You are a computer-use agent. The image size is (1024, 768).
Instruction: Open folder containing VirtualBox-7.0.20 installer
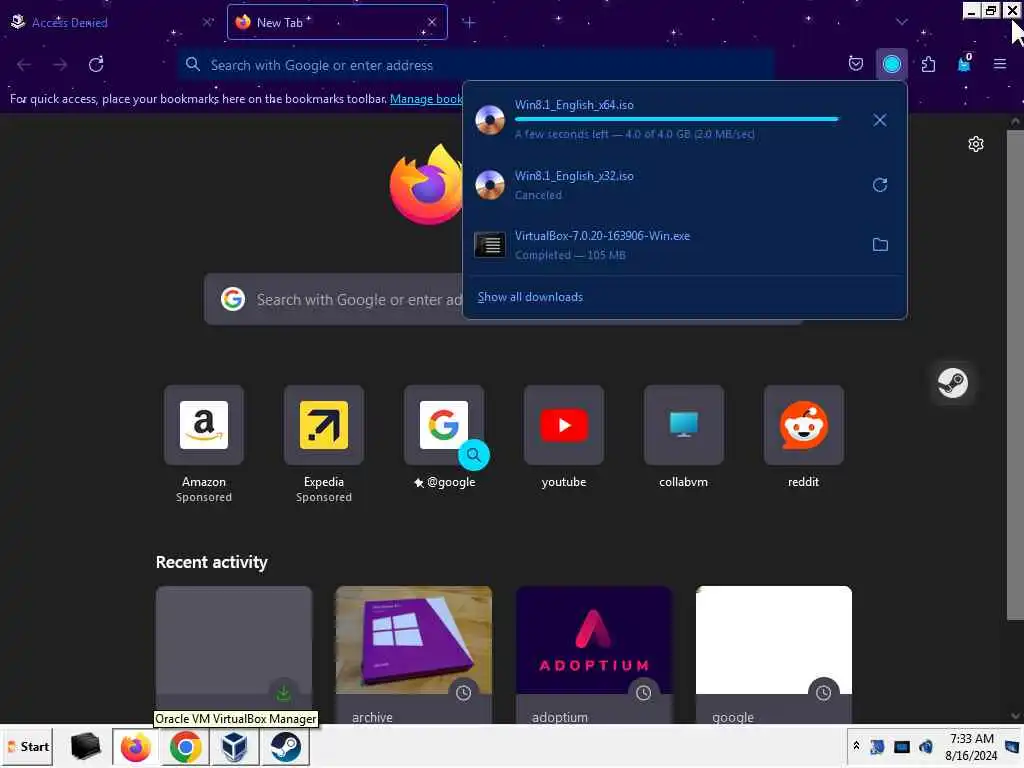pos(880,245)
